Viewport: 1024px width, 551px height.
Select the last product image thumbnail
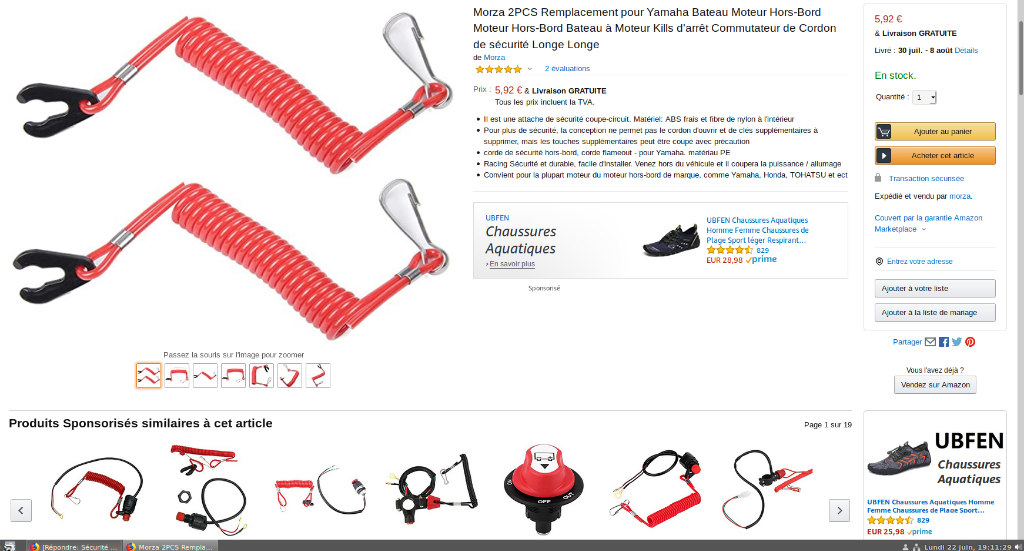[x=318, y=376]
